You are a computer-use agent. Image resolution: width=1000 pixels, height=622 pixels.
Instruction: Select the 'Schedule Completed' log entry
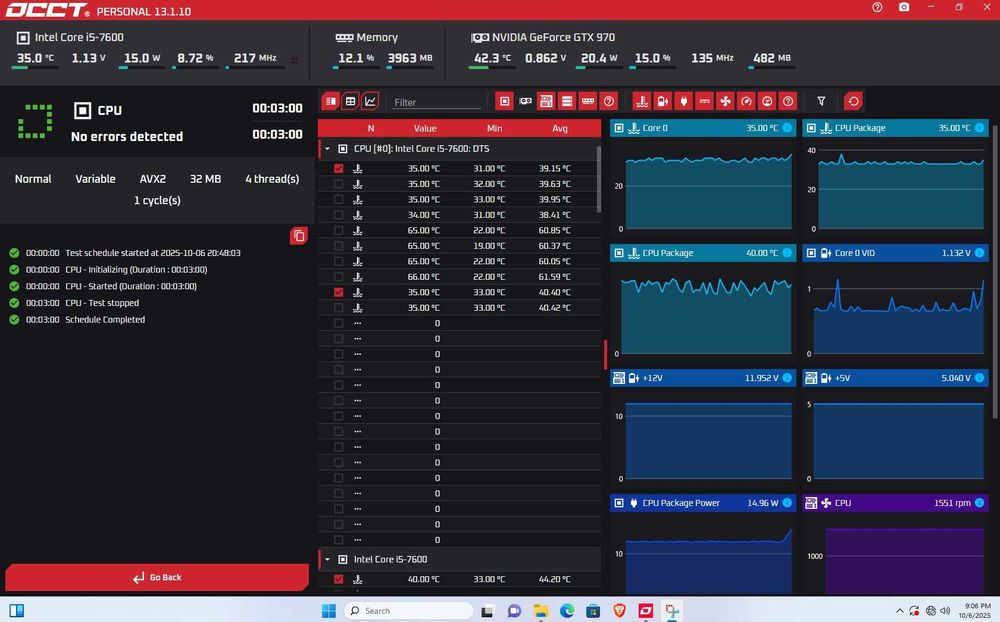(x=105, y=320)
